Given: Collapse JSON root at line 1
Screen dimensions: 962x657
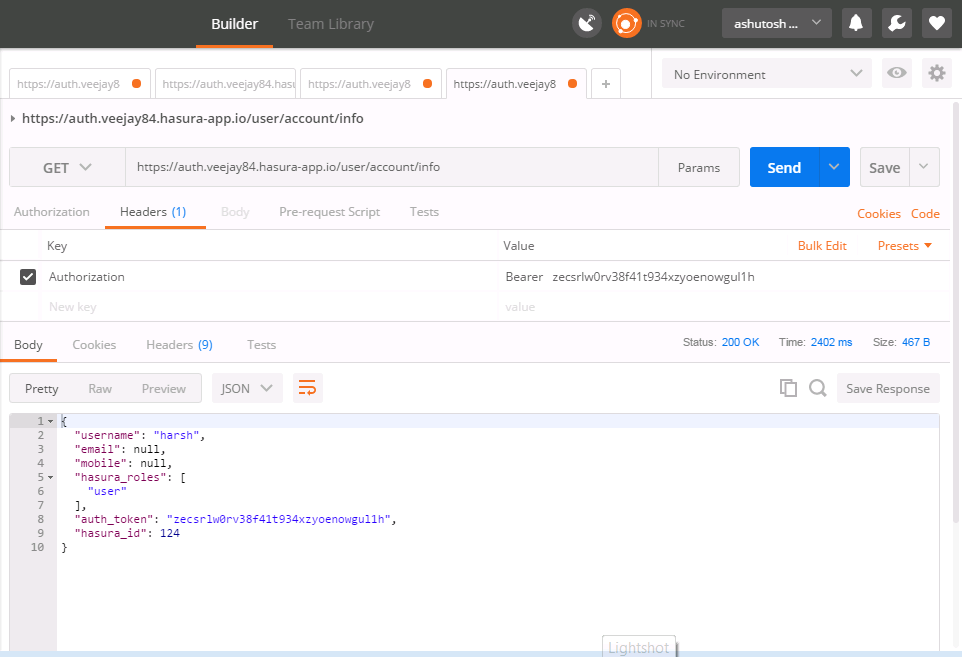Looking at the screenshot, I should click(50, 421).
